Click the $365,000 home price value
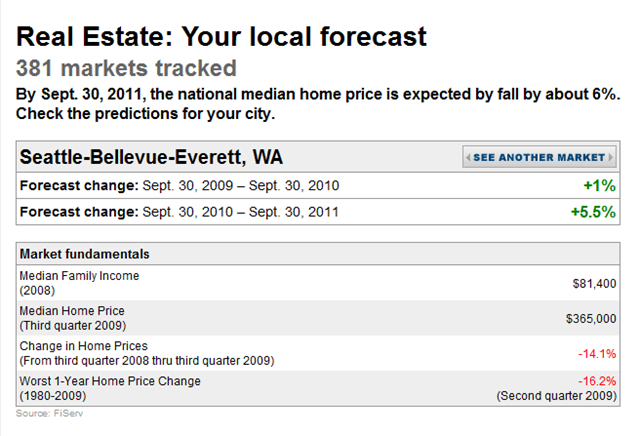640x436 pixels. click(x=591, y=318)
